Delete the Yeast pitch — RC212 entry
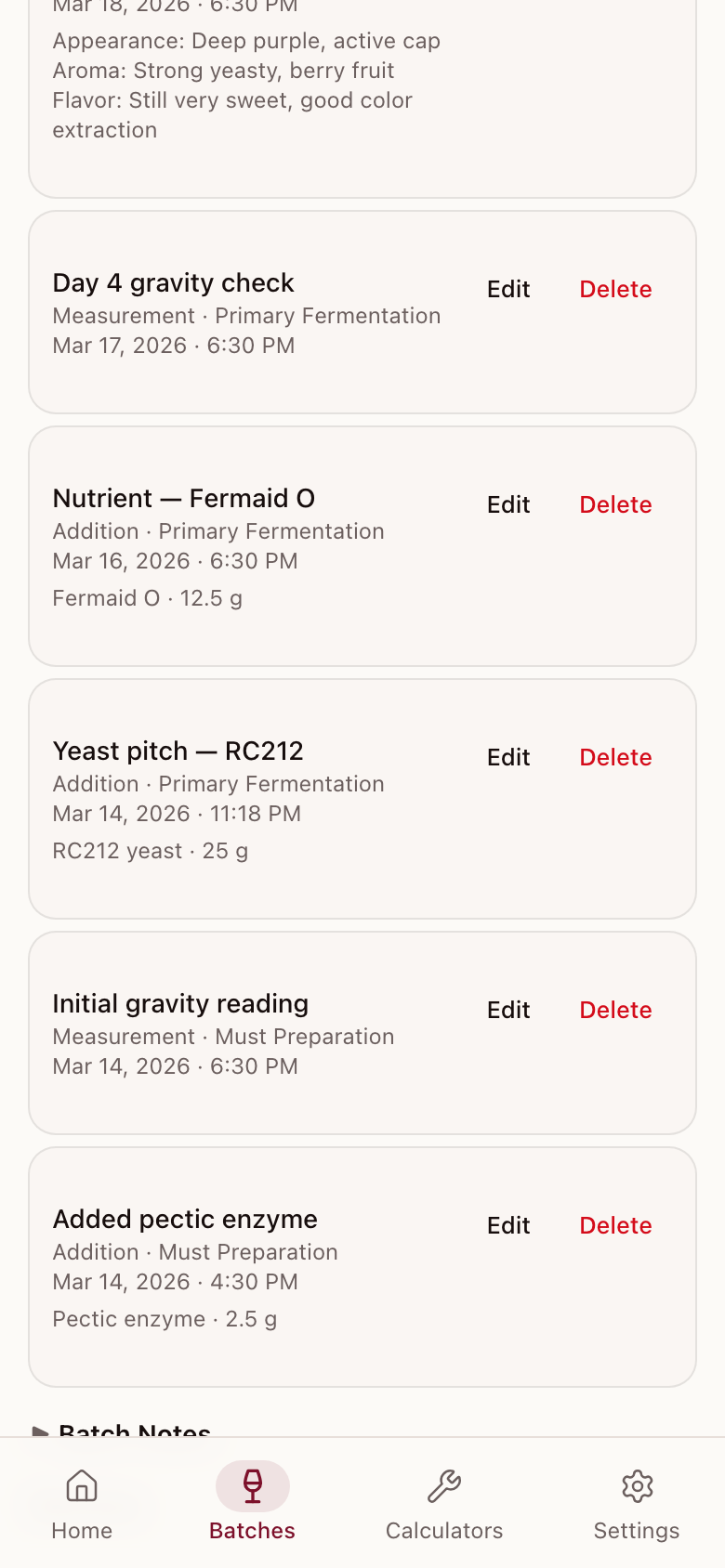Viewport: 725px width, 1568px height. pyautogui.click(x=615, y=758)
